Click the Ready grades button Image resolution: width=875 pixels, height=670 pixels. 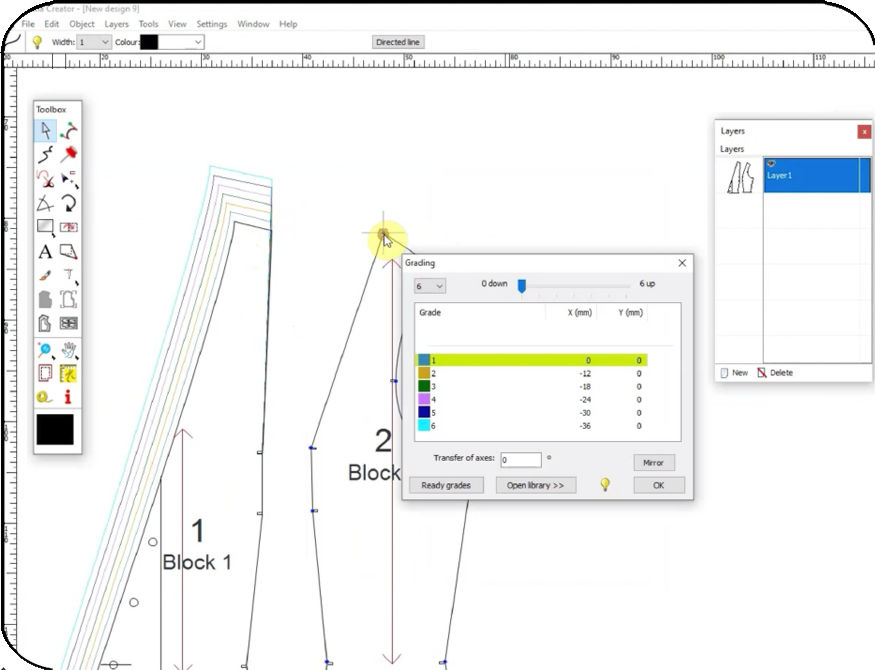tap(446, 485)
